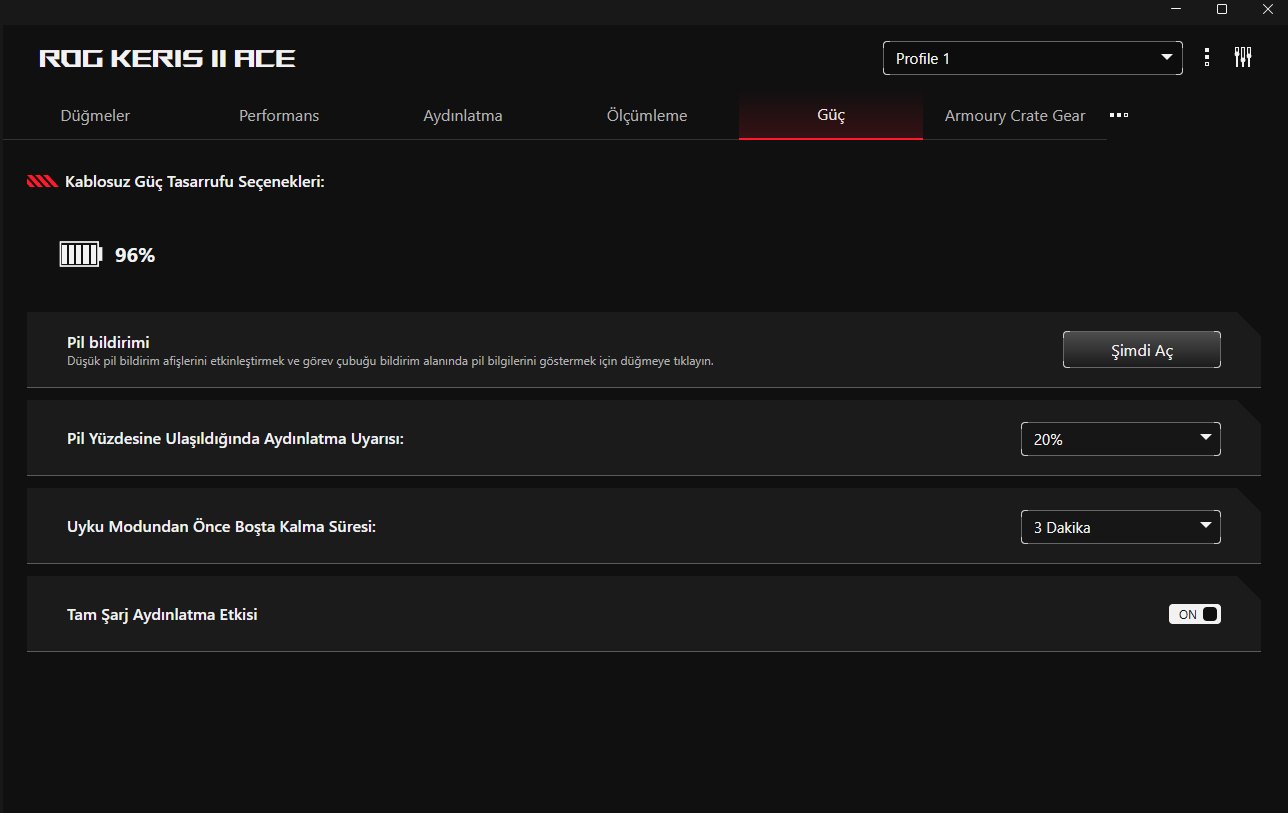Show more tabs via the horizontal ellipsis

[1119, 115]
